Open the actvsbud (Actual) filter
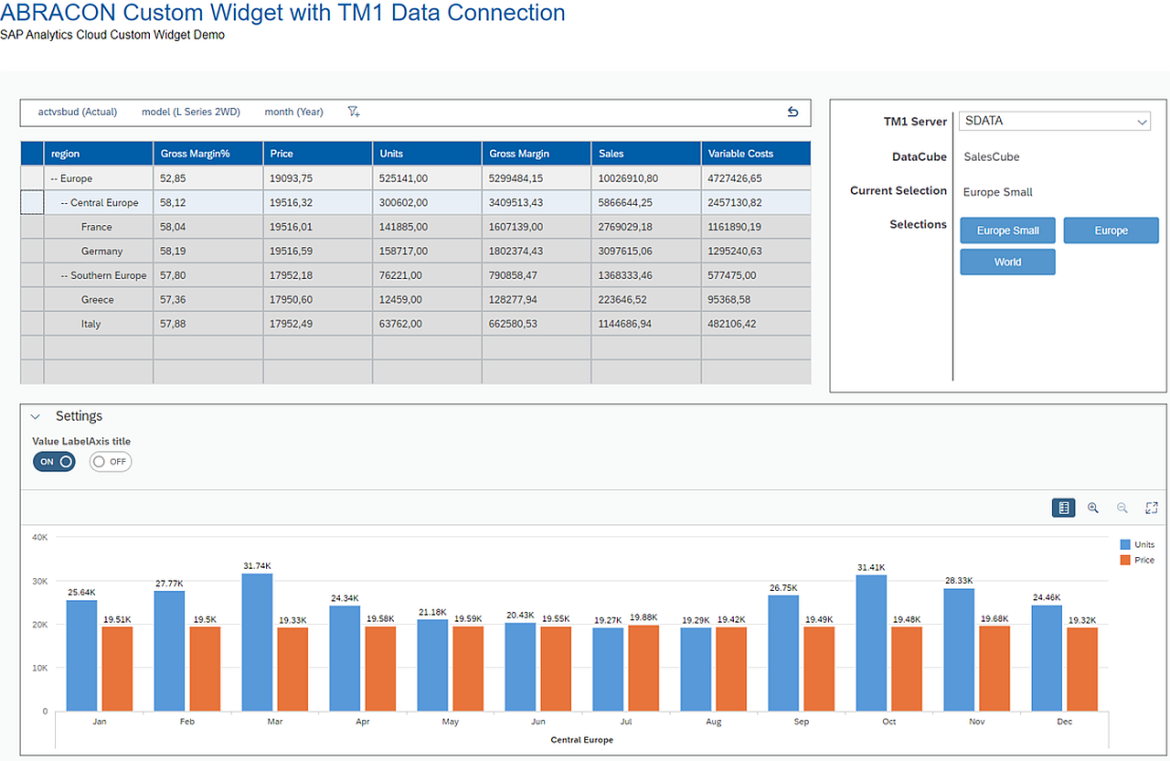1170x761 pixels. pyautogui.click(x=77, y=112)
